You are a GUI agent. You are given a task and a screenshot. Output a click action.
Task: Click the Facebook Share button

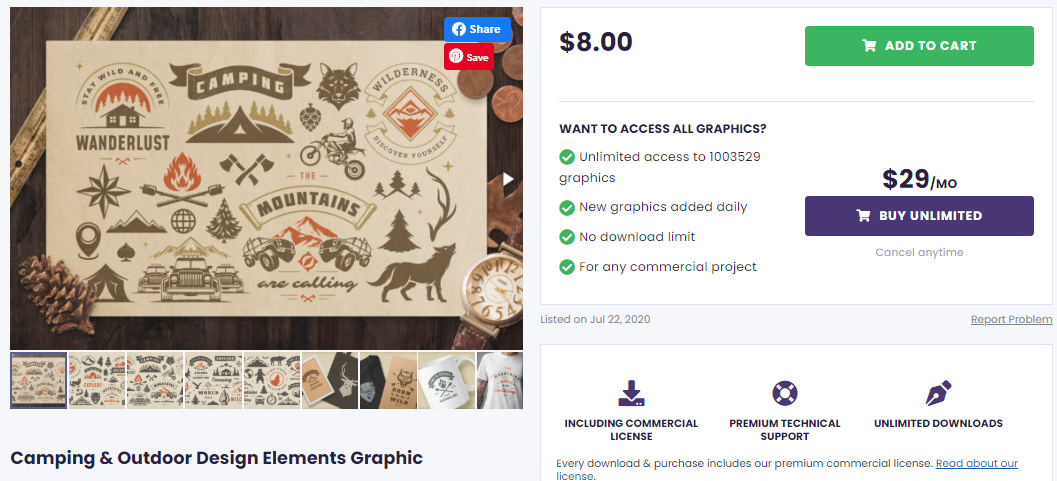(477, 29)
